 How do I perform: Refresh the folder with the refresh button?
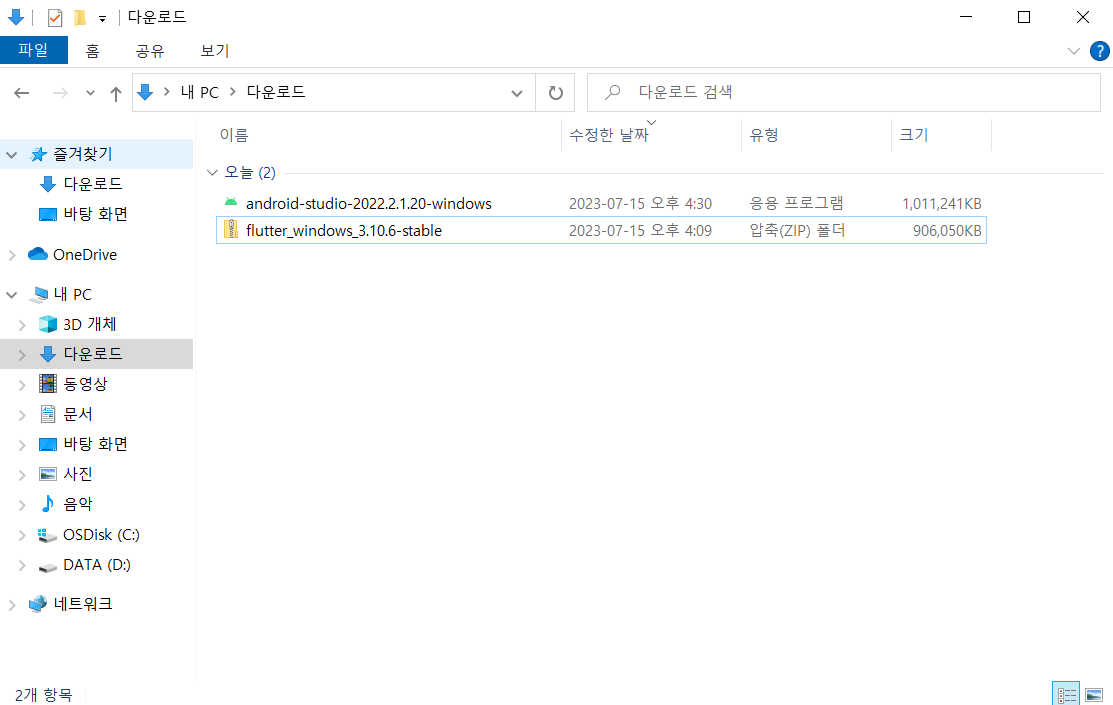click(x=556, y=93)
